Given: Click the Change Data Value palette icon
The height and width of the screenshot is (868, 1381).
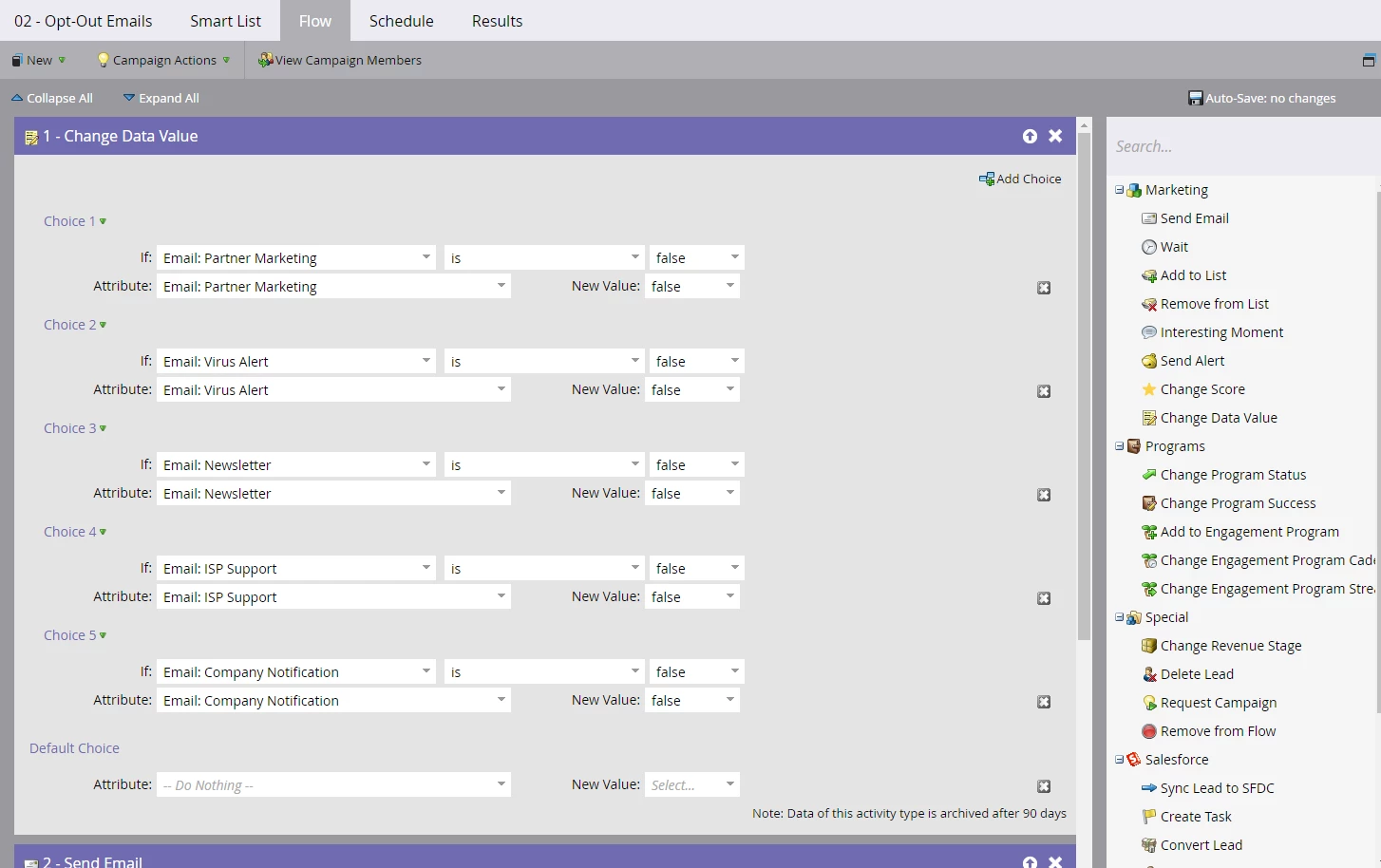Looking at the screenshot, I should coord(1148,418).
